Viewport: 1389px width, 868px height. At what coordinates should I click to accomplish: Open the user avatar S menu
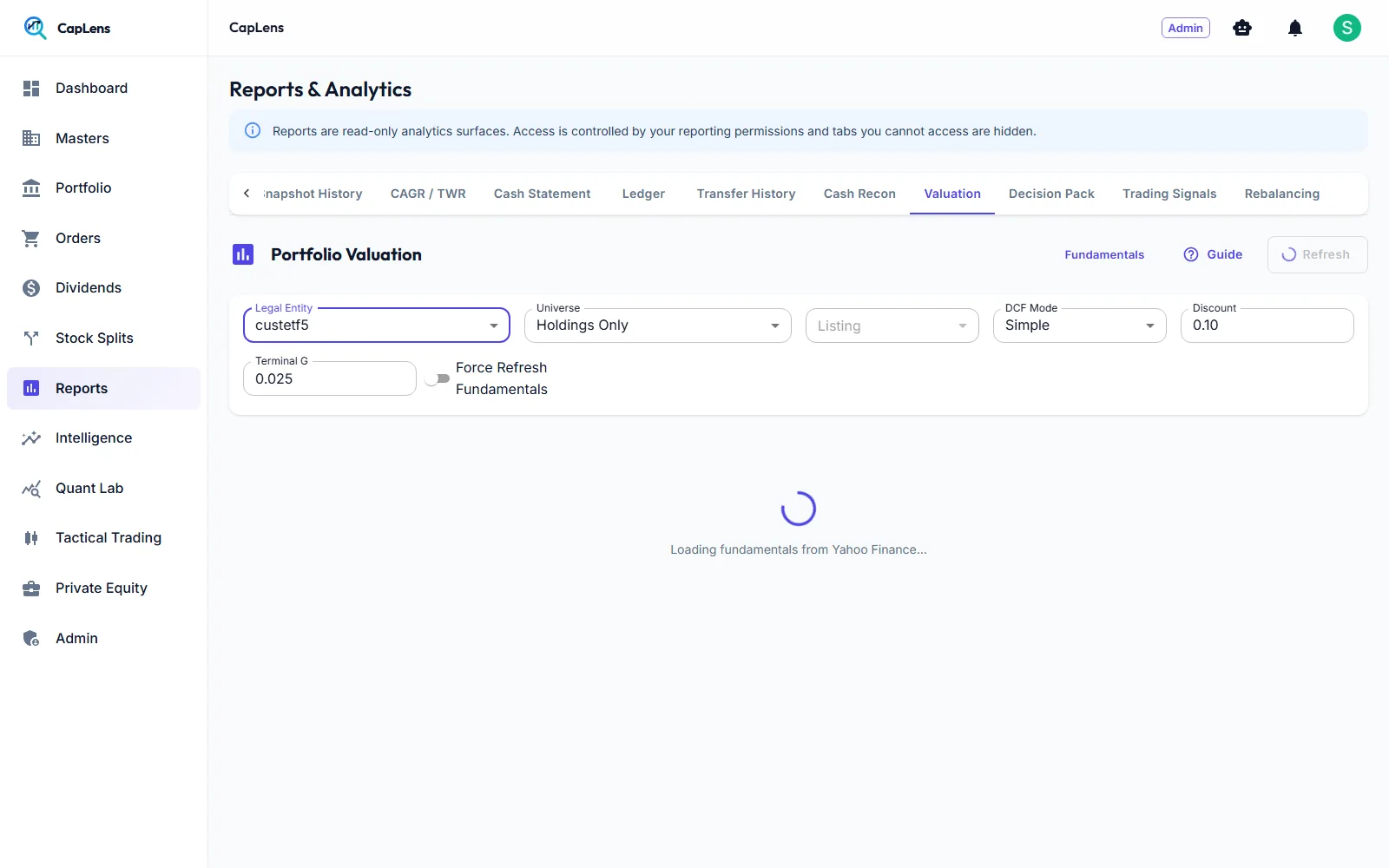click(1347, 28)
